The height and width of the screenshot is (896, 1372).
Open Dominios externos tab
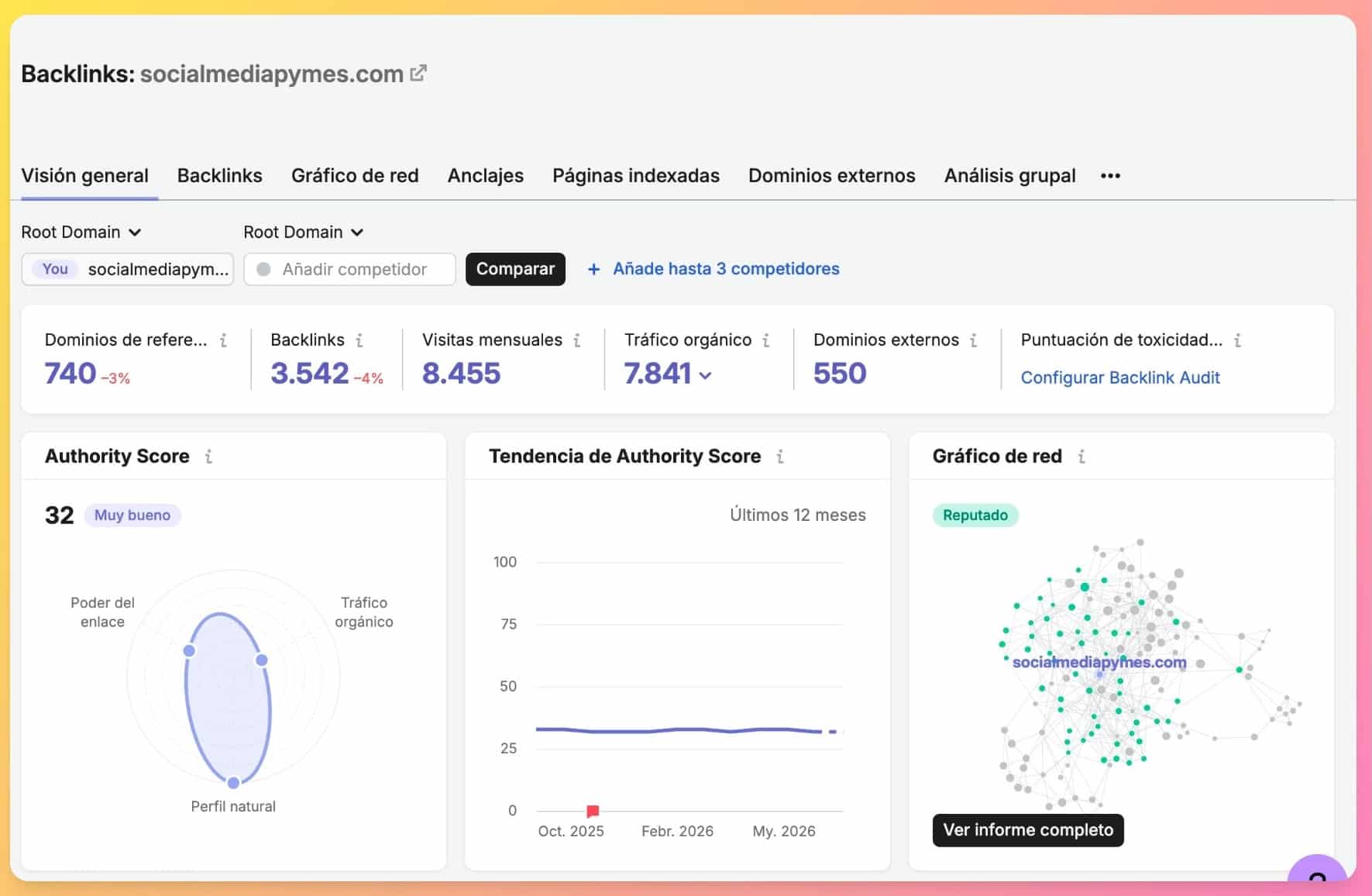[832, 175]
